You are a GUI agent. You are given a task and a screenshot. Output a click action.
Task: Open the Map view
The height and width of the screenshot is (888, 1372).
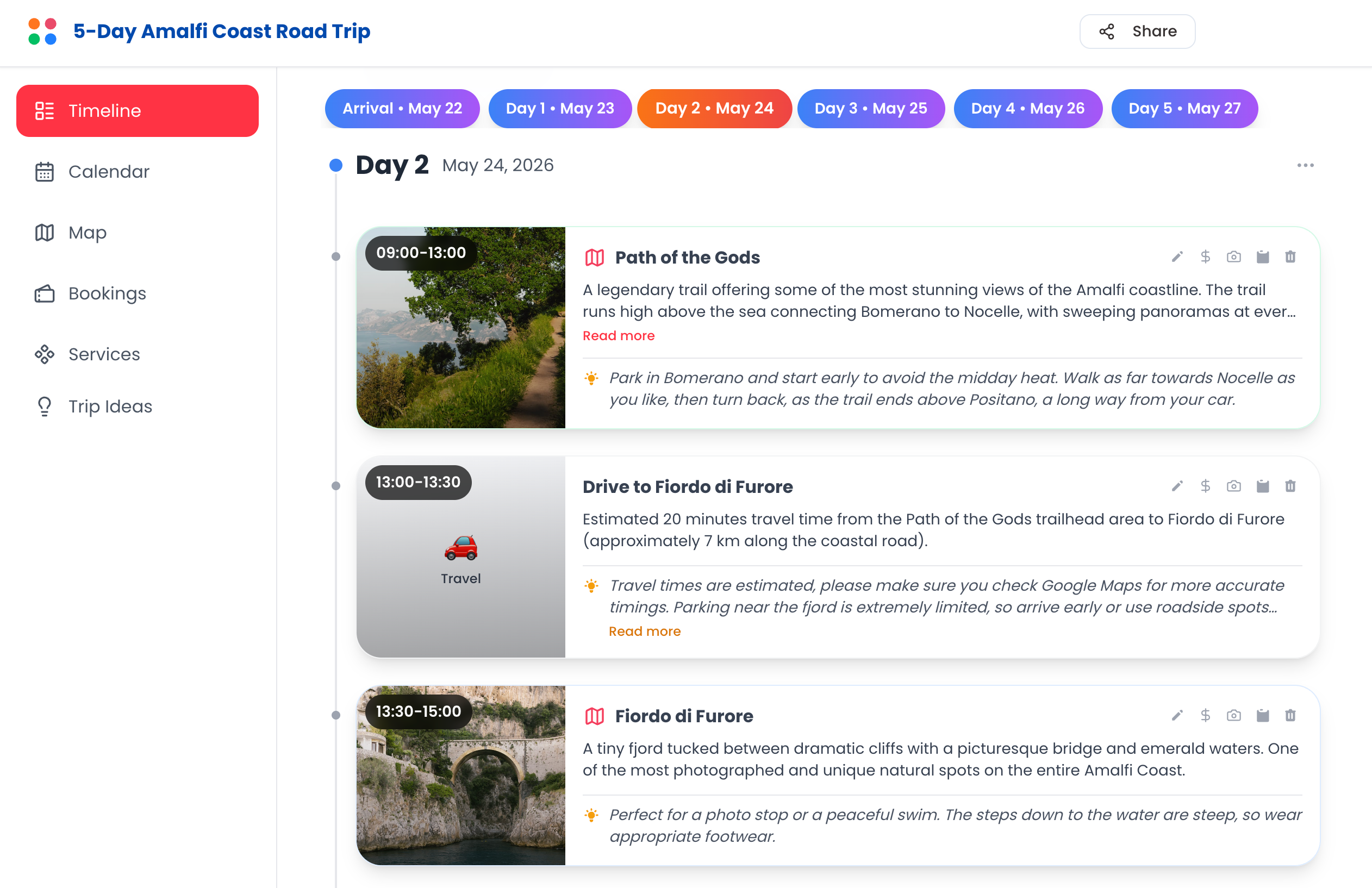tap(137, 233)
